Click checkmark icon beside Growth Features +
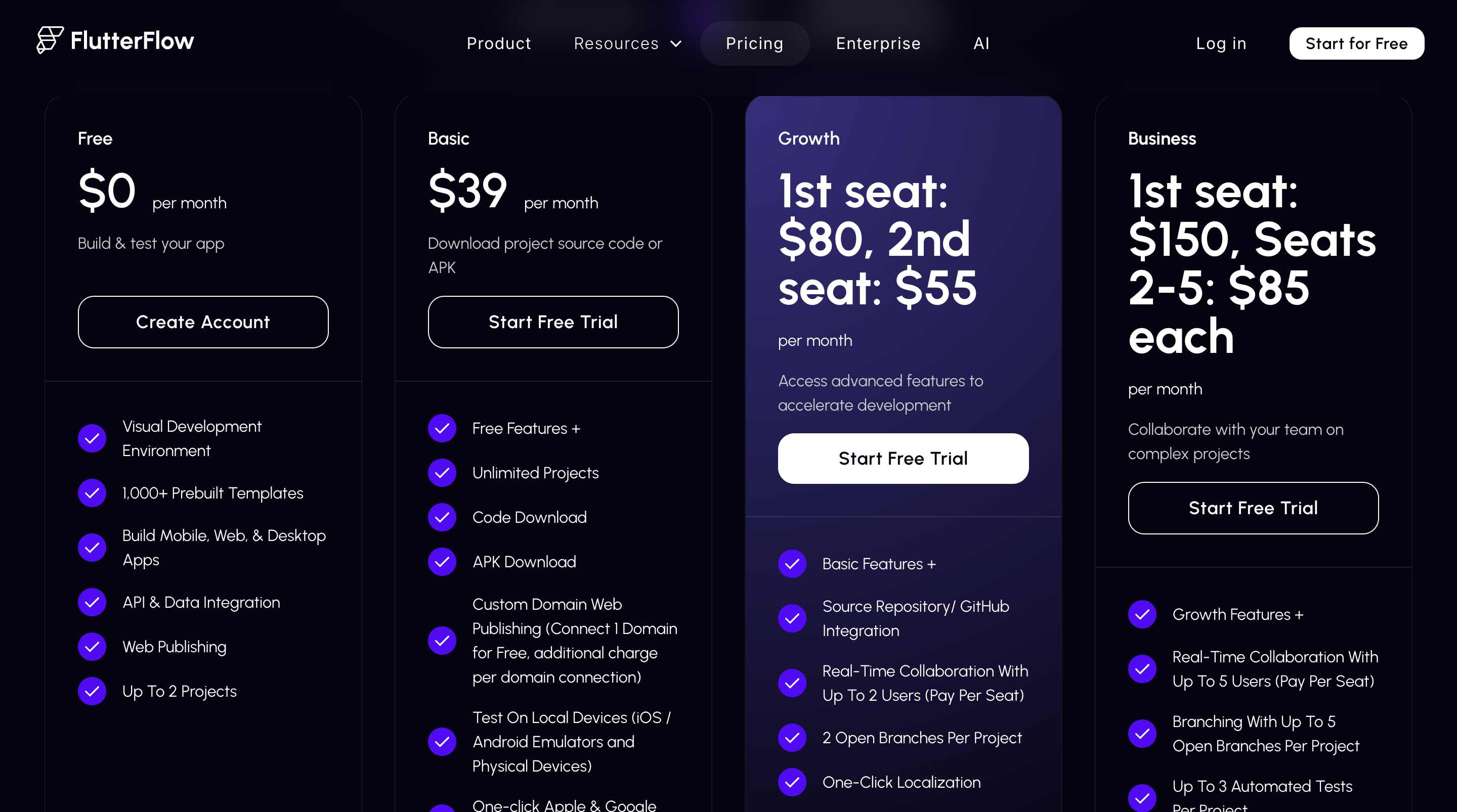This screenshot has width=1457, height=812. coord(1142,615)
